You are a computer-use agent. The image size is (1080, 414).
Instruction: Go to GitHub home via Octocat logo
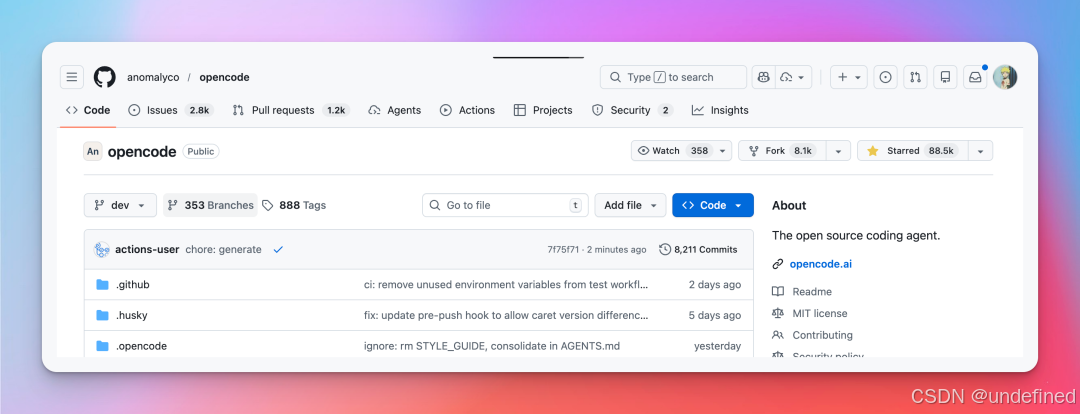point(105,77)
